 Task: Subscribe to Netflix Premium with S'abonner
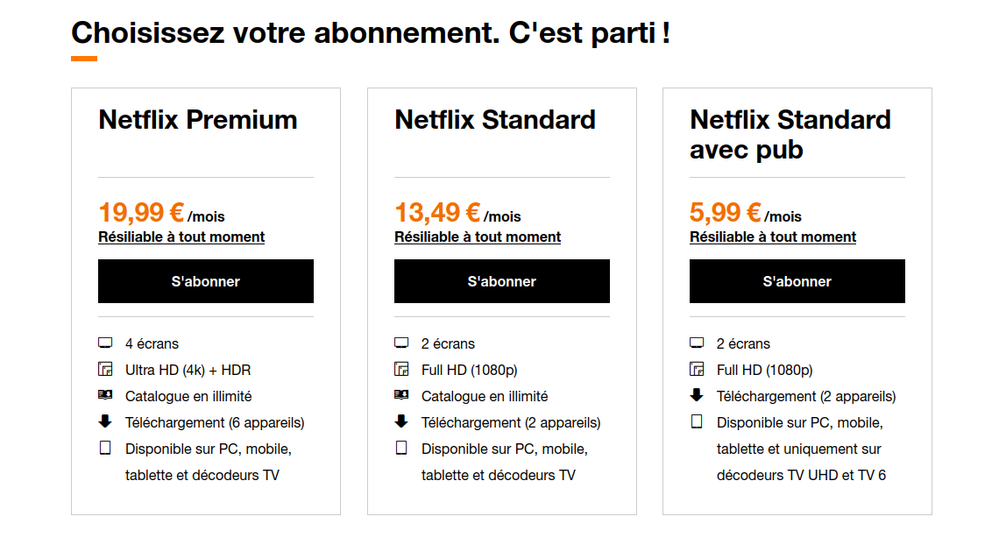[205, 281]
